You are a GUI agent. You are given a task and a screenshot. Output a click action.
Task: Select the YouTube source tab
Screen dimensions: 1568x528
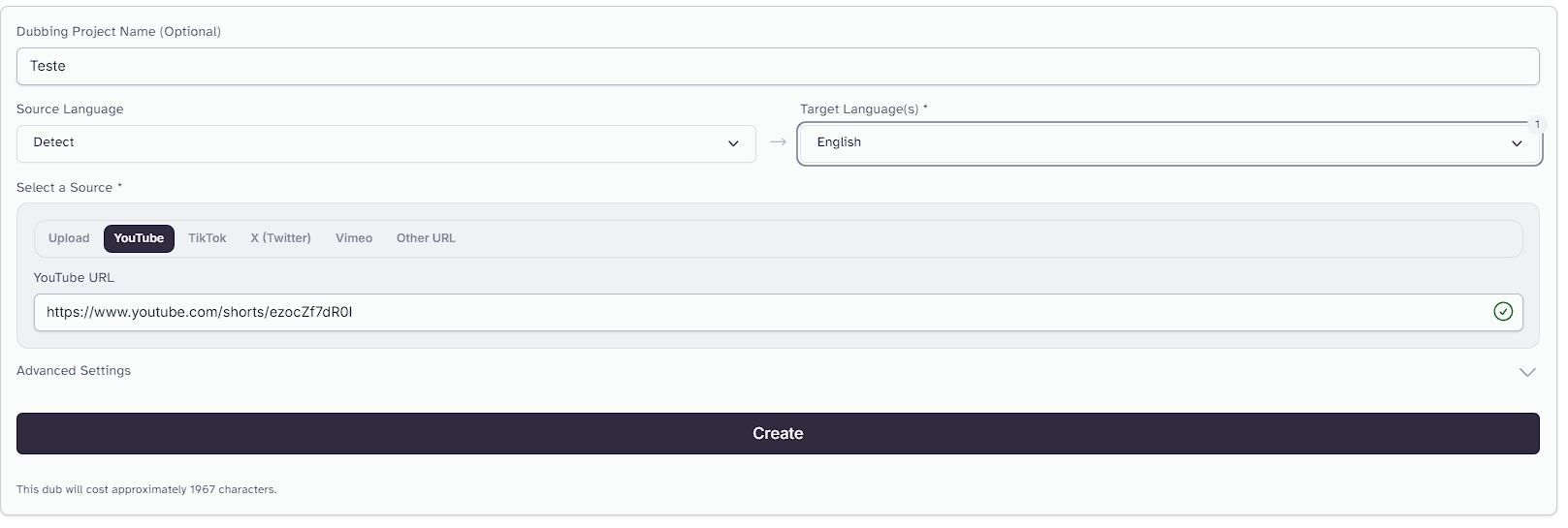[x=139, y=238]
